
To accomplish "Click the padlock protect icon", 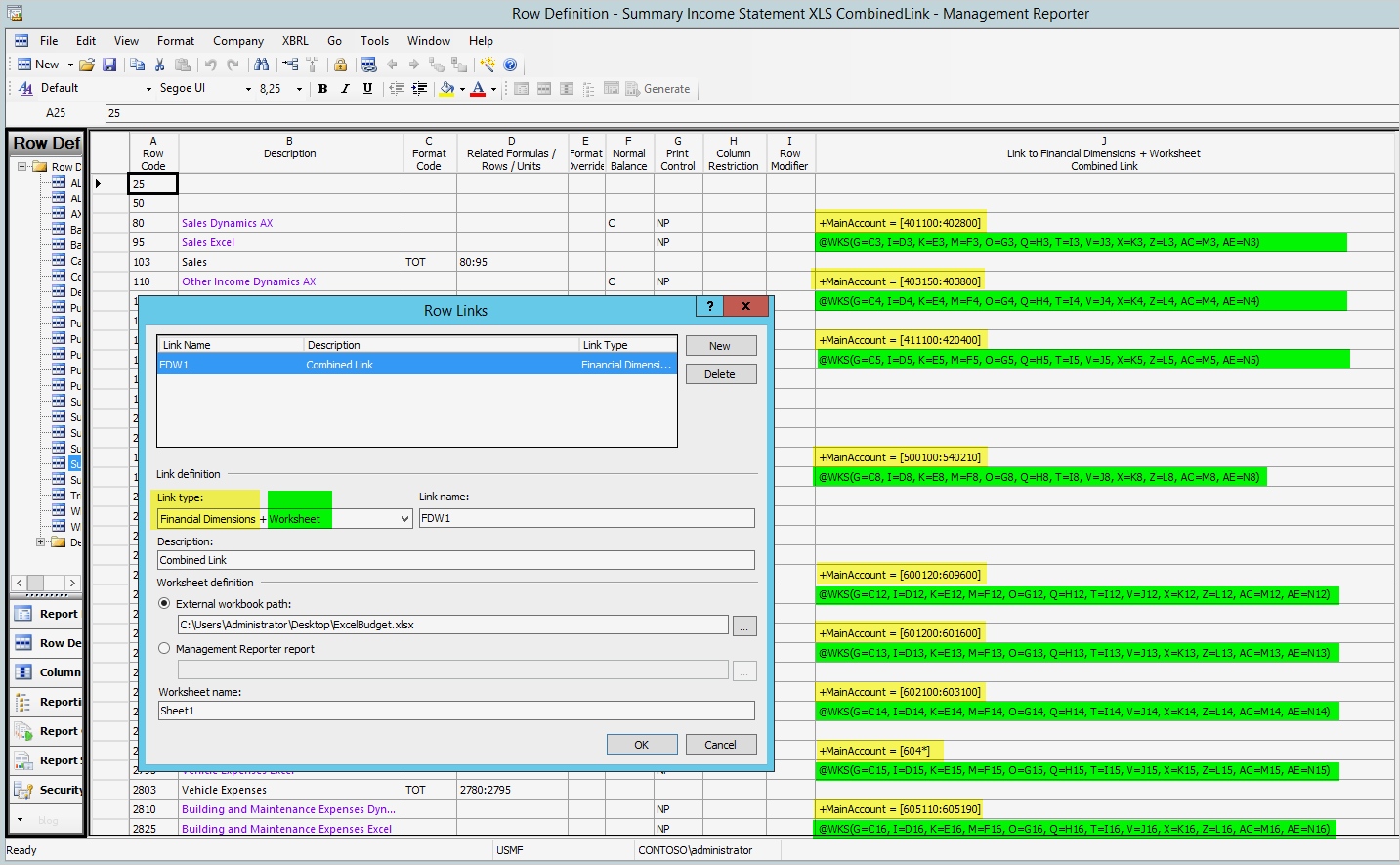I will pyautogui.click(x=340, y=65).
